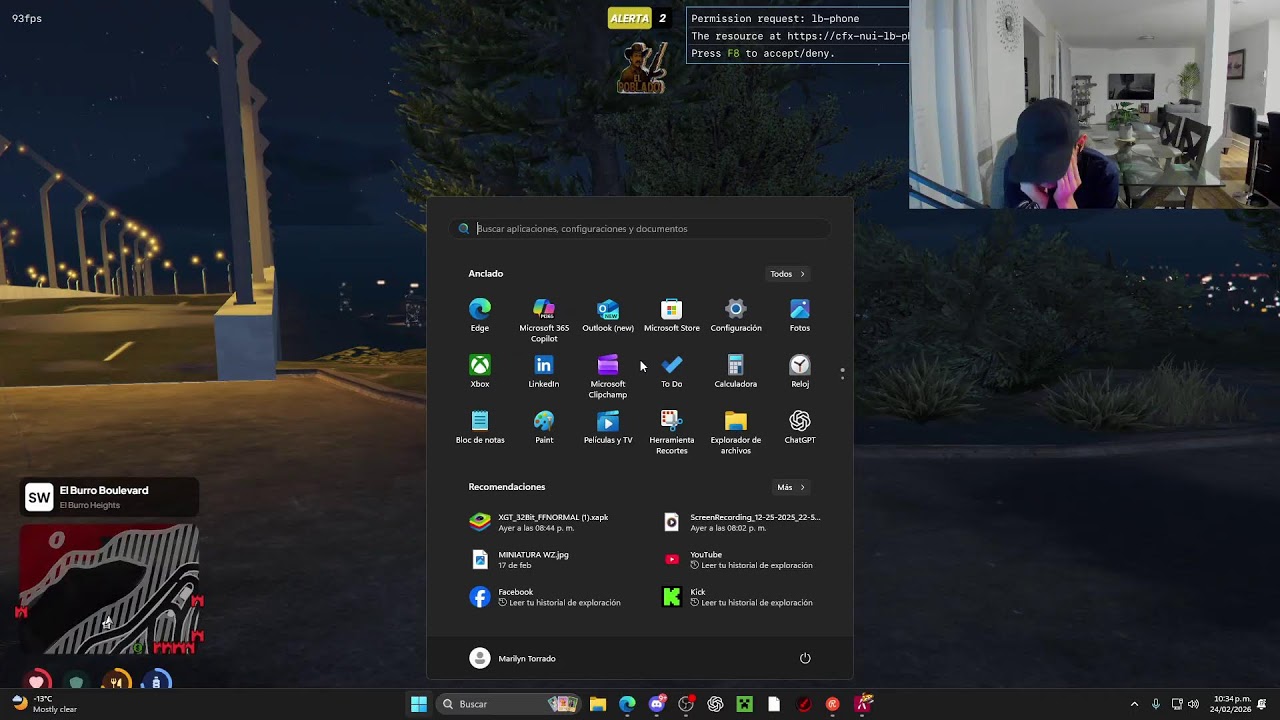Launch Microsoft 365 Copilot
This screenshot has width=1280, height=720.
coord(544,320)
